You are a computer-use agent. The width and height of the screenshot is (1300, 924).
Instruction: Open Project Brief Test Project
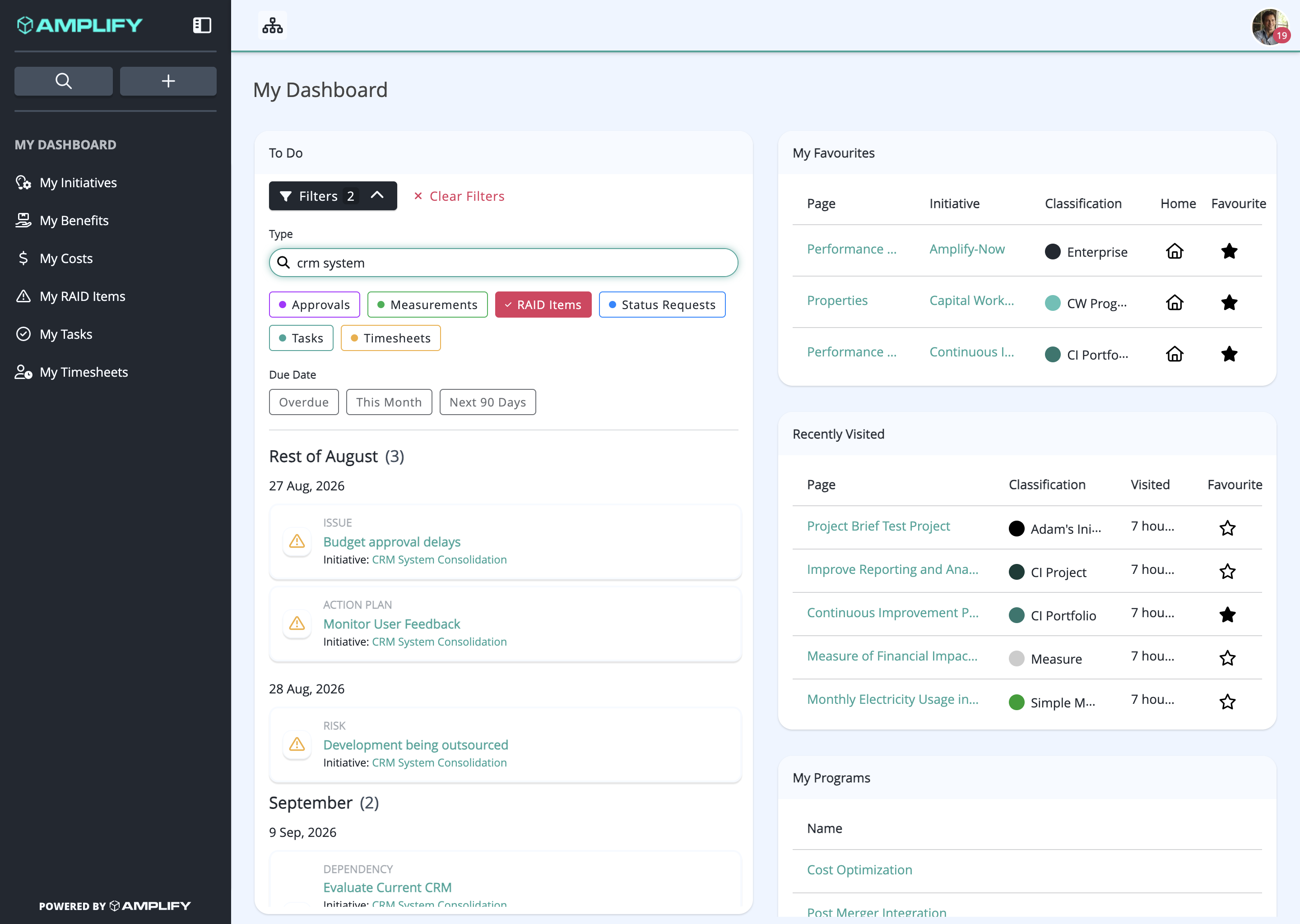tap(878, 527)
